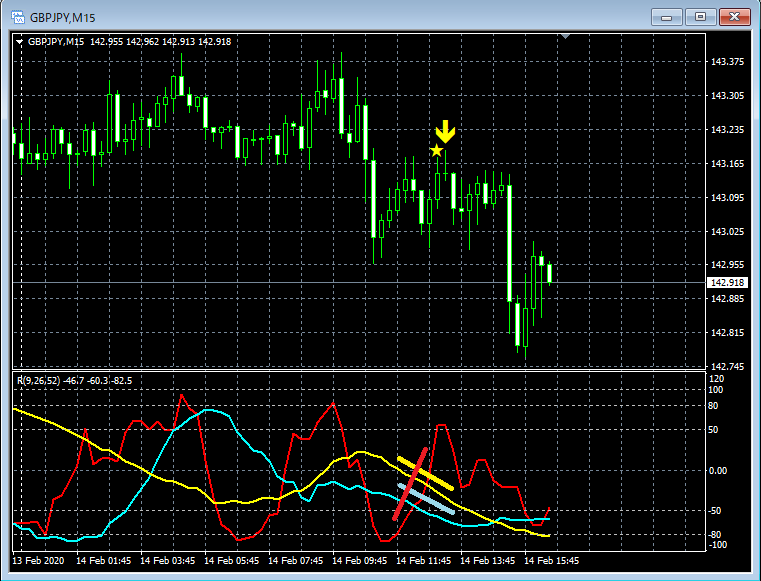Viewport: 761px width, 581px height.
Task: Click the current price label 142.918
Action: (x=728, y=282)
